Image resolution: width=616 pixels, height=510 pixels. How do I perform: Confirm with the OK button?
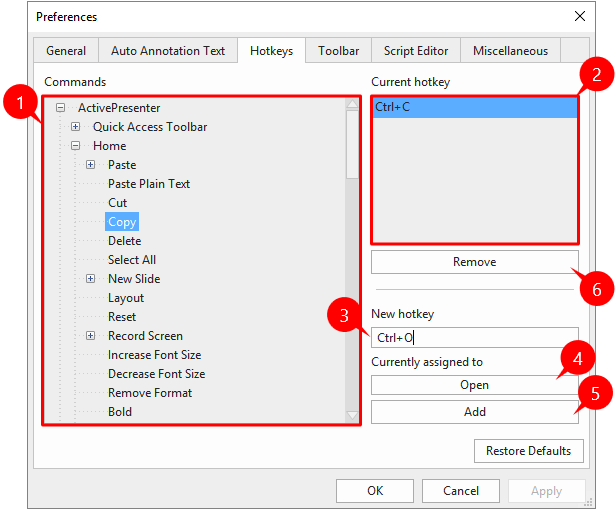[375, 491]
